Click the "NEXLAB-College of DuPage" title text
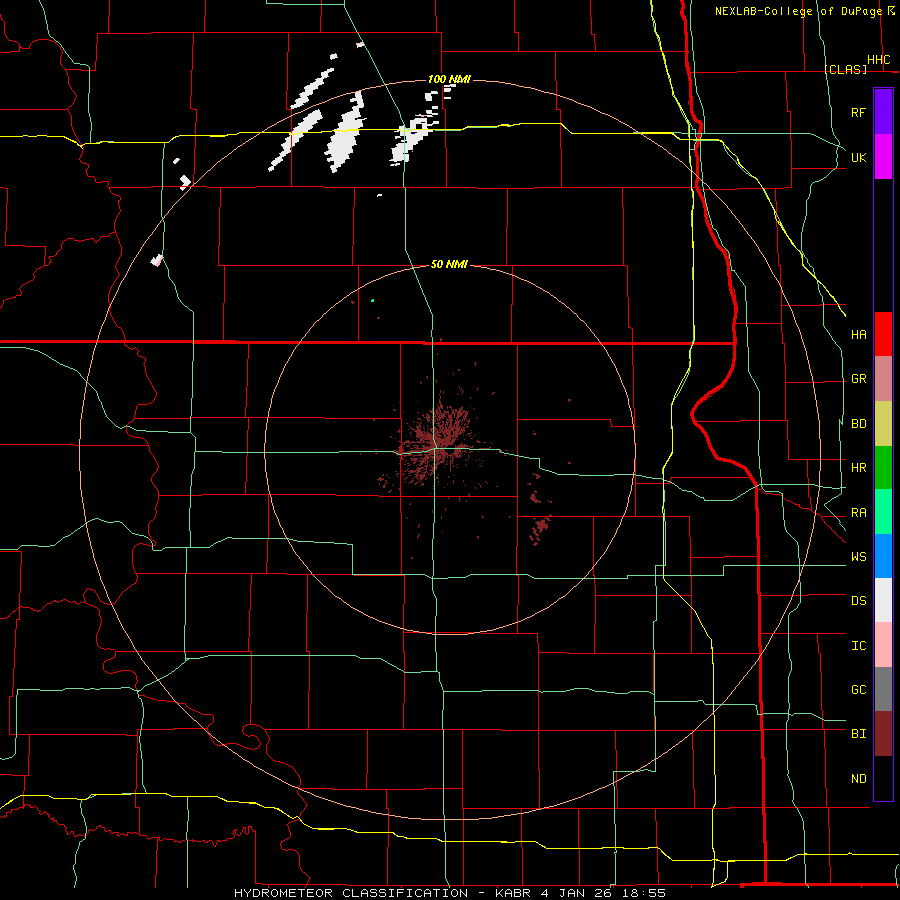The width and height of the screenshot is (900, 900). pos(798,11)
